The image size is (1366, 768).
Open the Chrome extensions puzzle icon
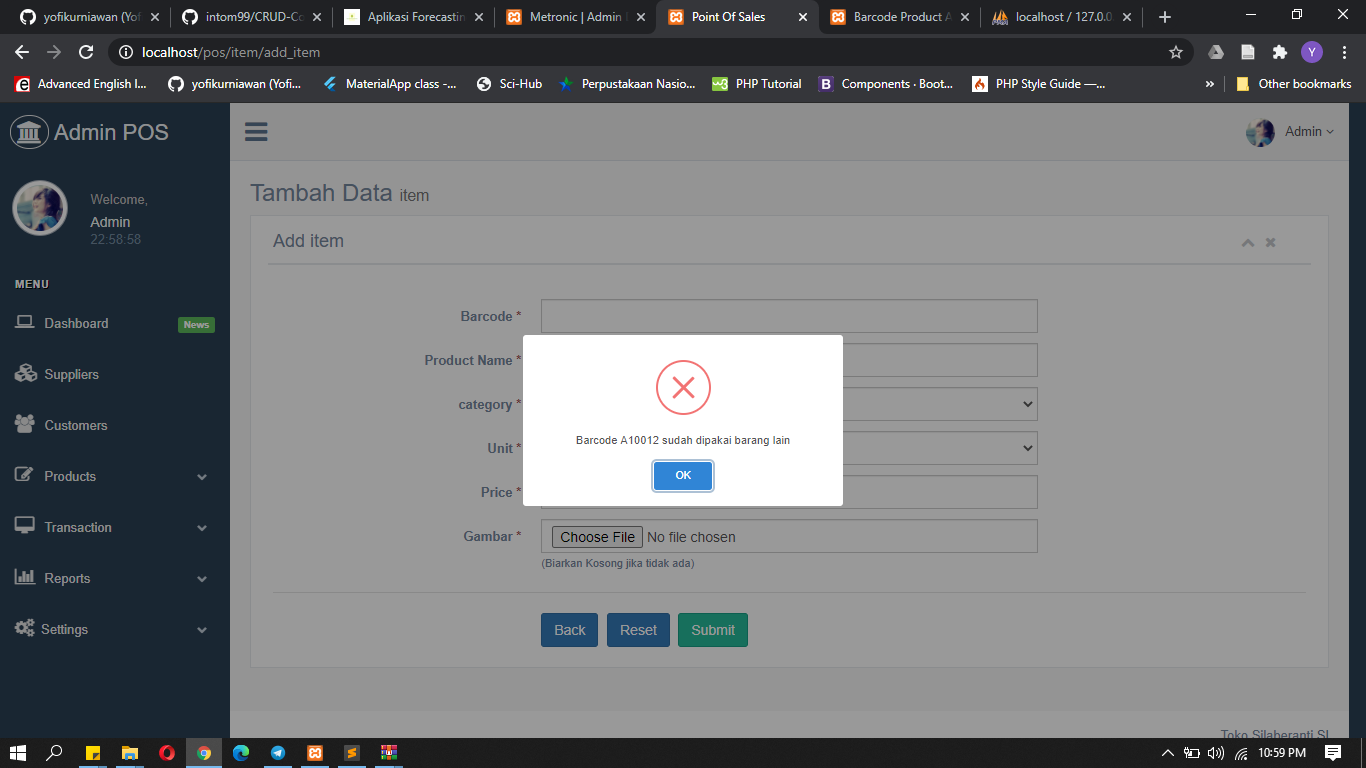point(1280,52)
